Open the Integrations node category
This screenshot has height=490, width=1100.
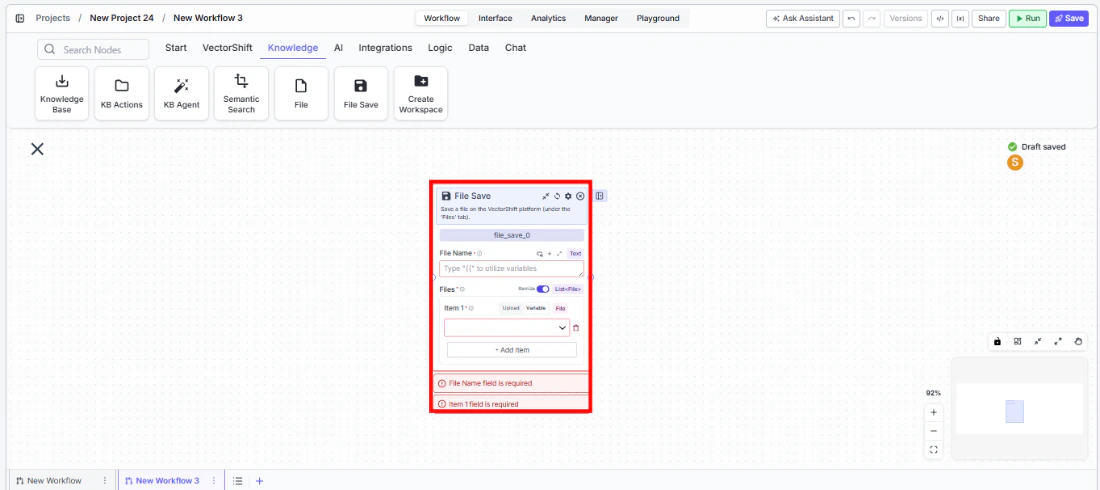click(385, 48)
